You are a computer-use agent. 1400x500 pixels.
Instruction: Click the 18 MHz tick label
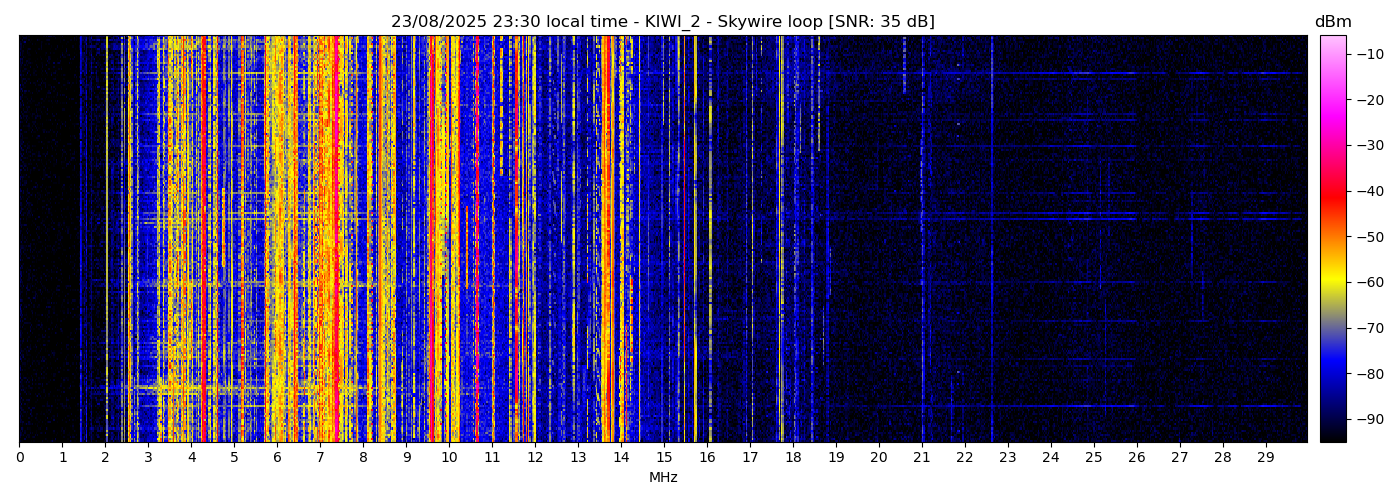click(793, 458)
